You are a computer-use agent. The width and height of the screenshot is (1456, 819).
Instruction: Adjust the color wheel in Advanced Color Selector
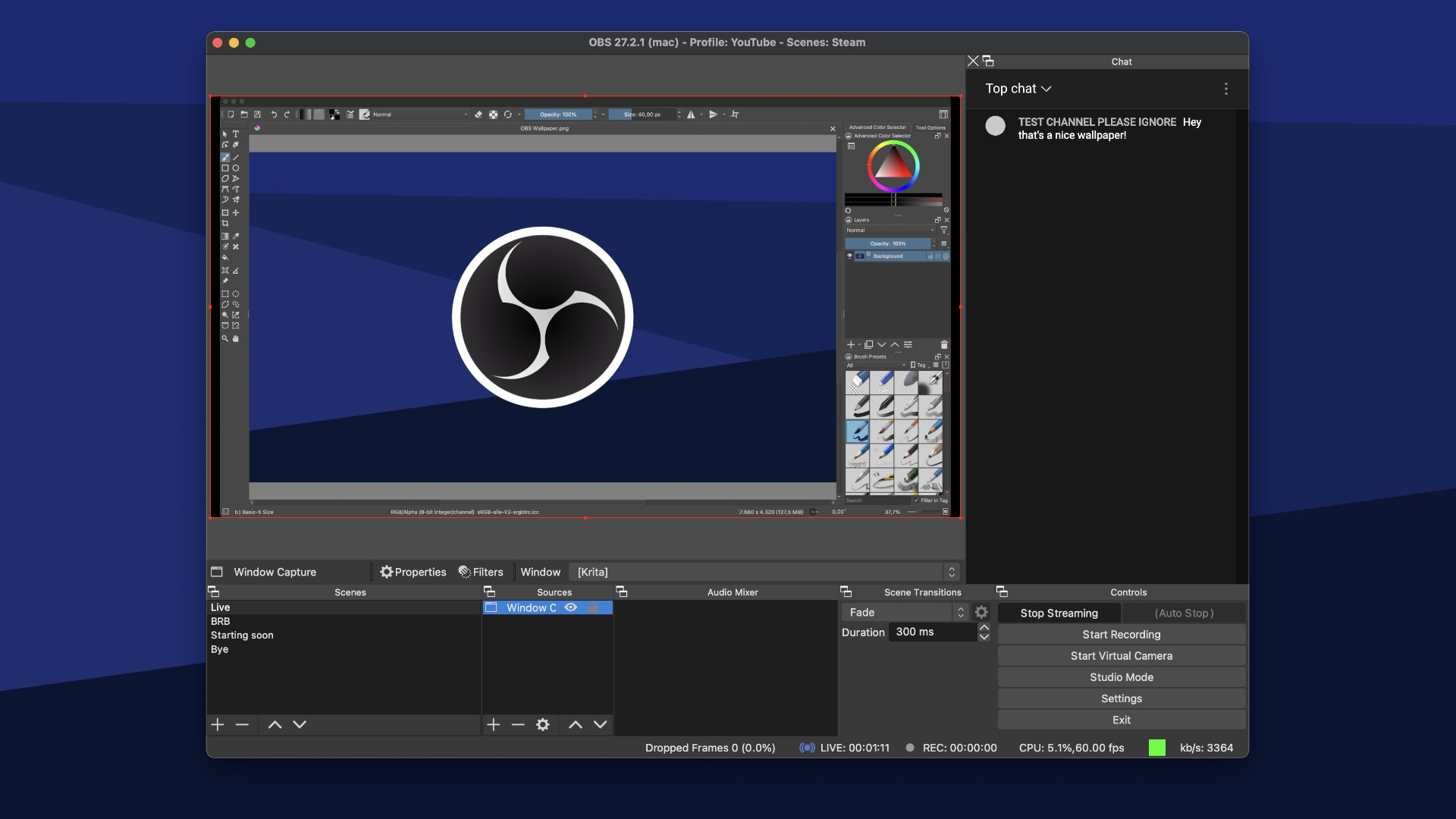(893, 168)
